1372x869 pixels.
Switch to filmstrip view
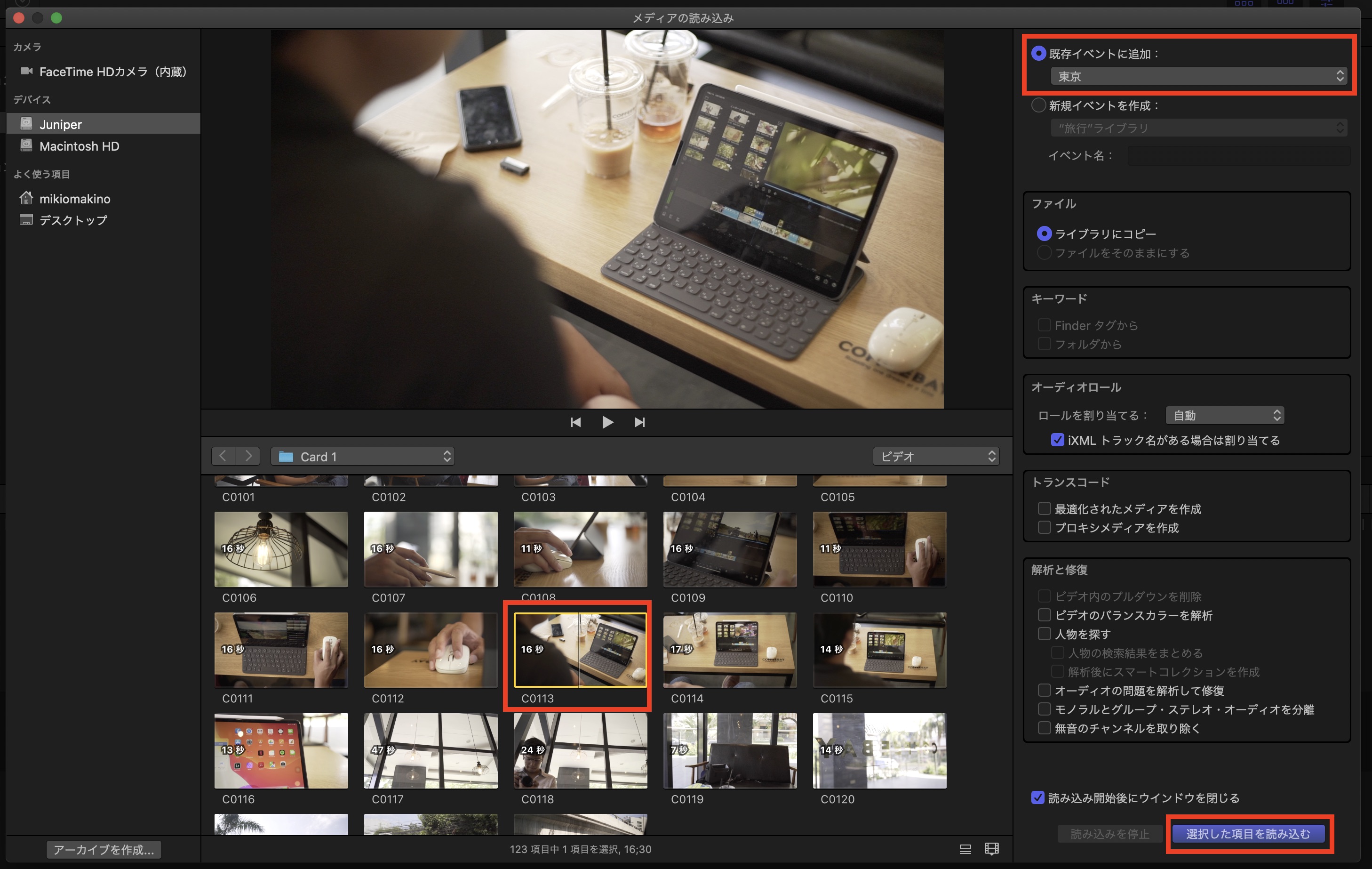pyautogui.click(x=991, y=849)
